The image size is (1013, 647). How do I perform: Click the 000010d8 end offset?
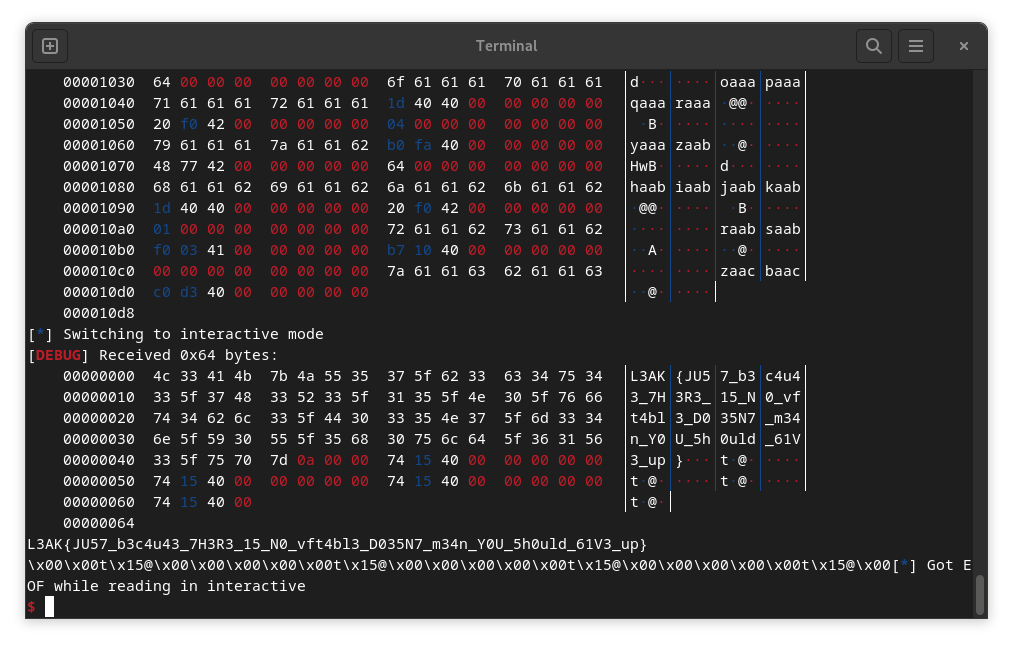click(99, 313)
